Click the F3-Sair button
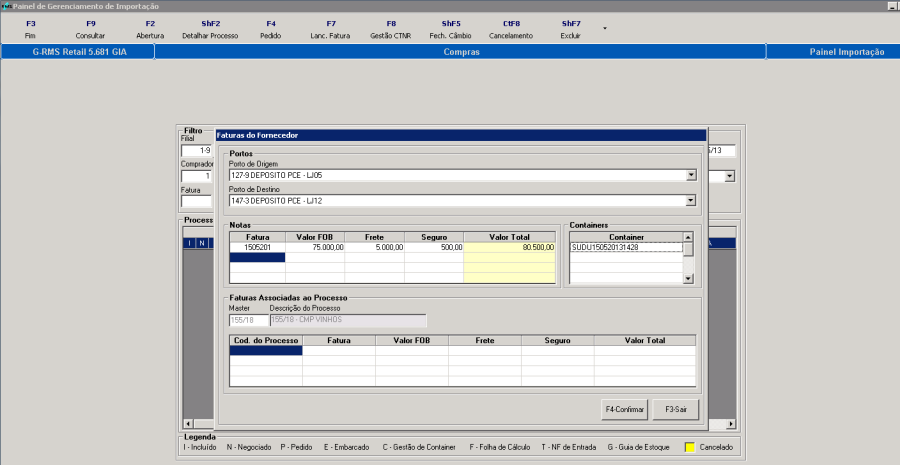The width and height of the screenshot is (900, 465). (x=676, y=409)
